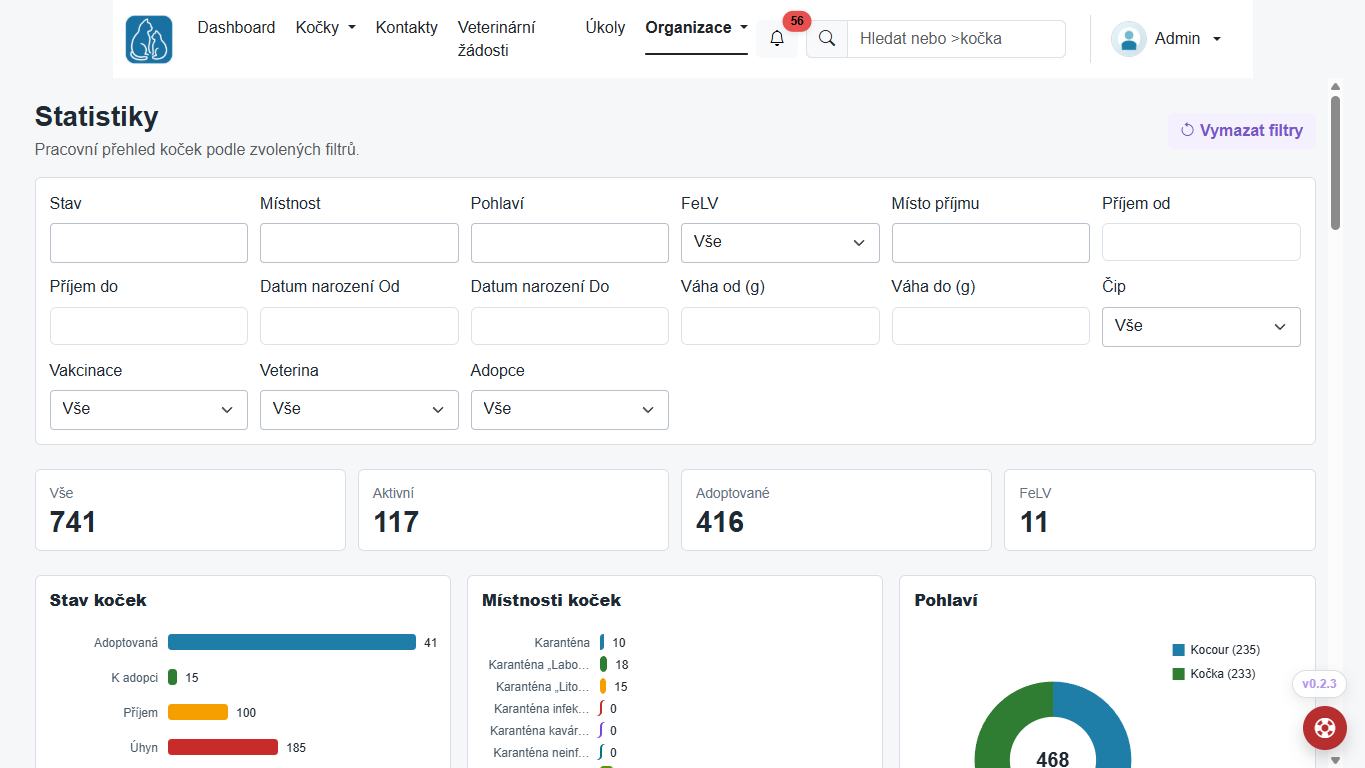Click the orange Příjem bar
Viewport: 1365px width, 768px height.
[x=198, y=712]
